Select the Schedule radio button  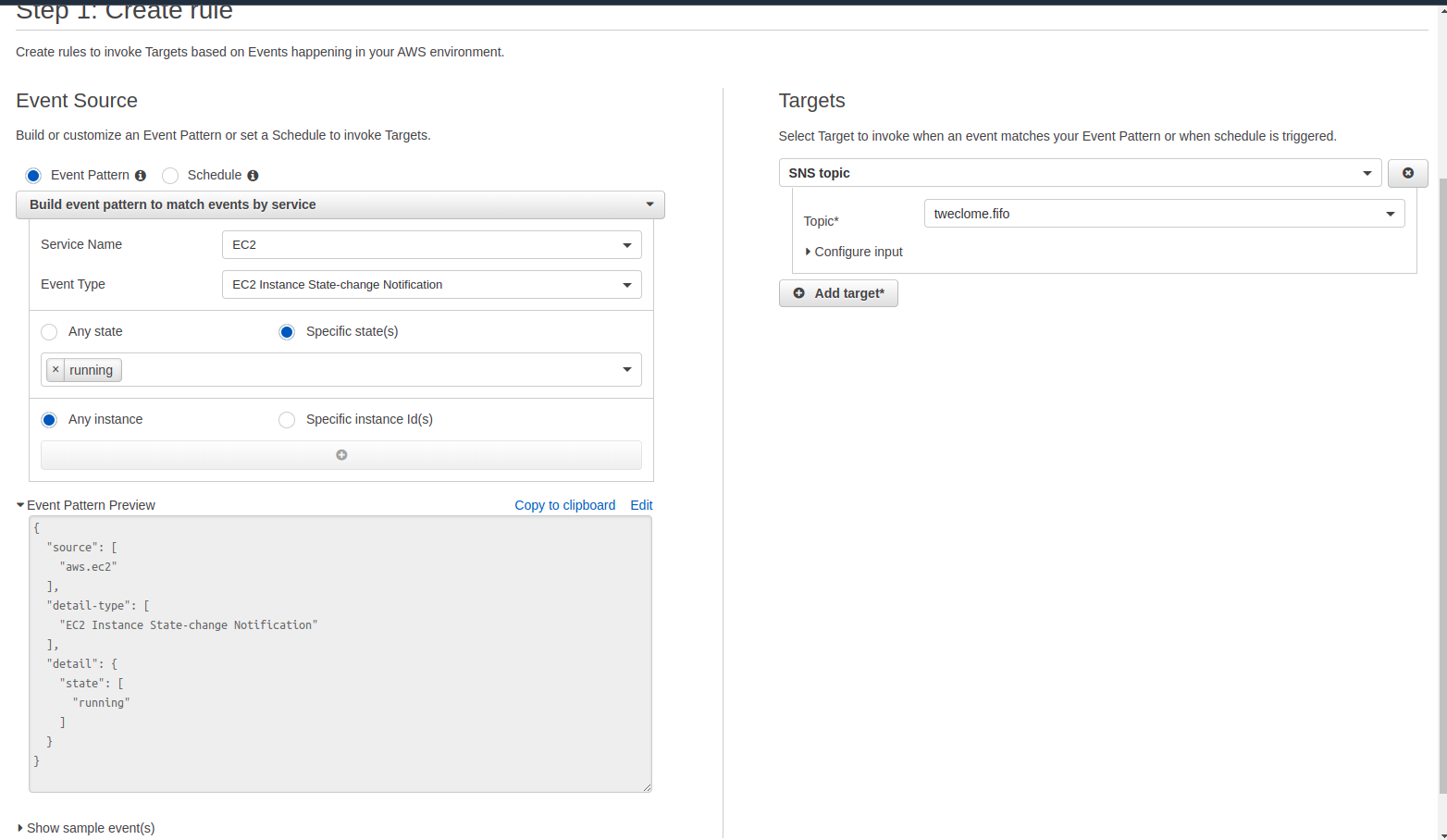[169, 175]
